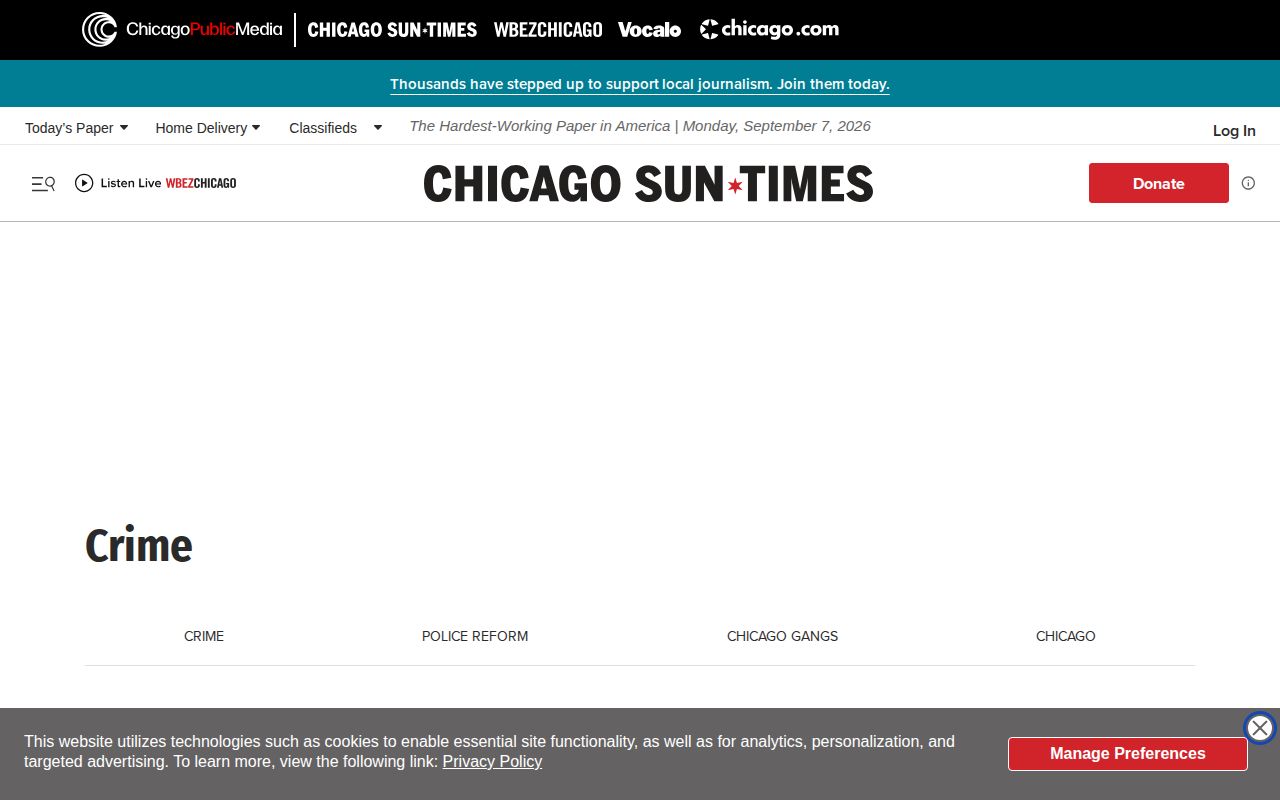1280x800 pixels.
Task: Select the CRIME tab
Action: 204,636
